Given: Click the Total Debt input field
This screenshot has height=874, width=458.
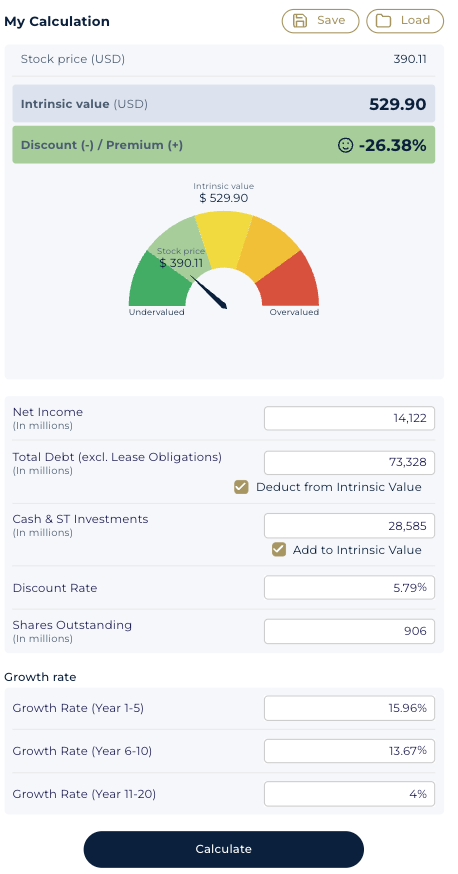Looking at the screenshot, I should pyautogui.click(x=349, y=463).
